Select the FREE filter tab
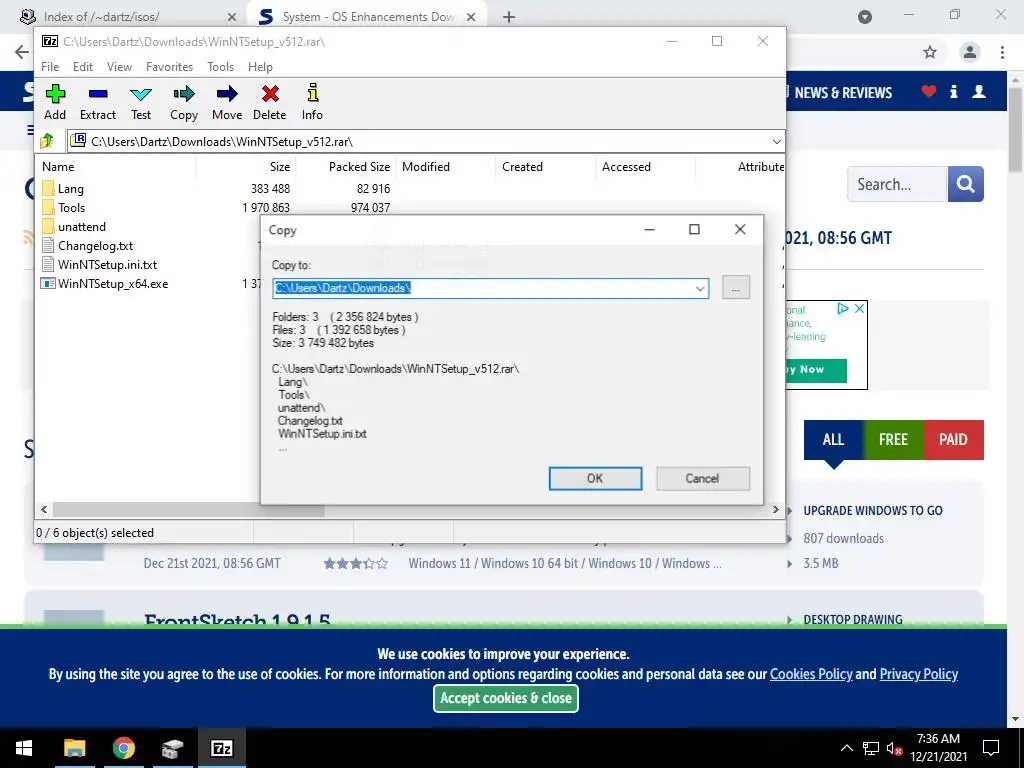Screen dimensions: 1024x768 click(893, 440)
